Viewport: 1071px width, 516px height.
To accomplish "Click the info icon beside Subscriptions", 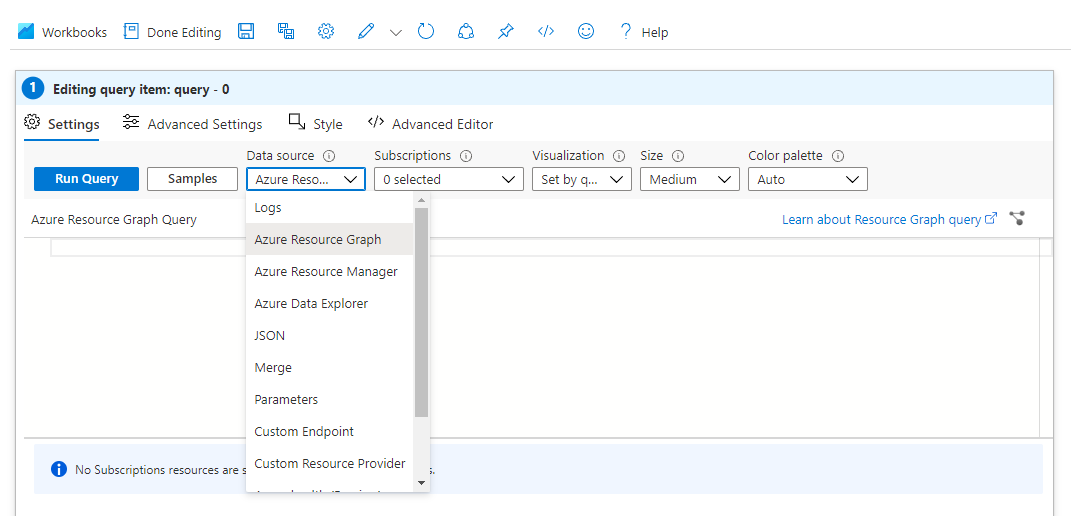I will coord(466,156).
